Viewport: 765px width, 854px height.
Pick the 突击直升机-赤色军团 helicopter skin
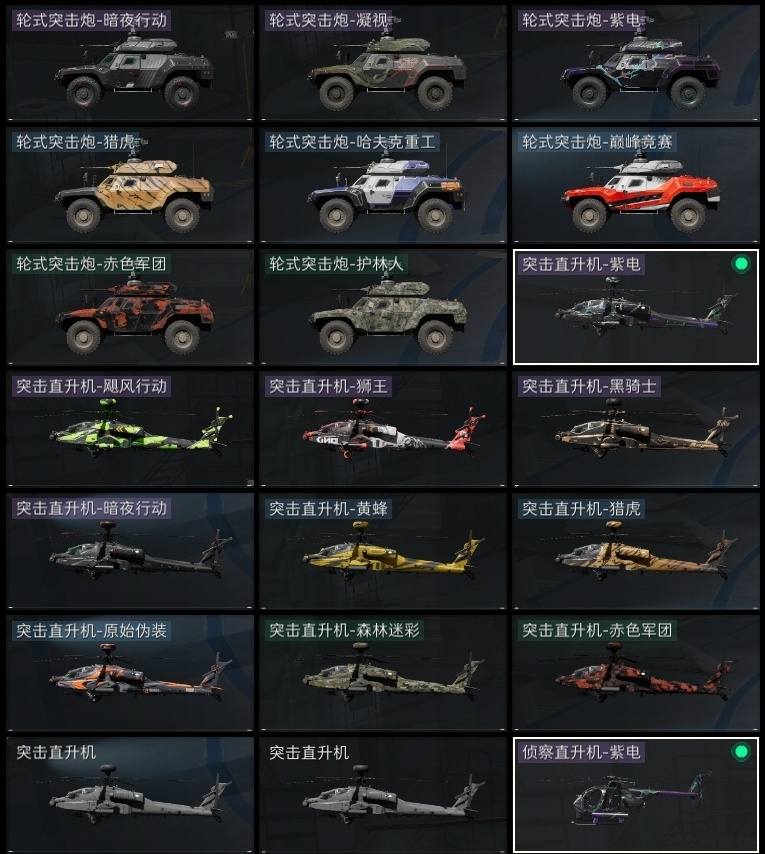pos(636,673)
